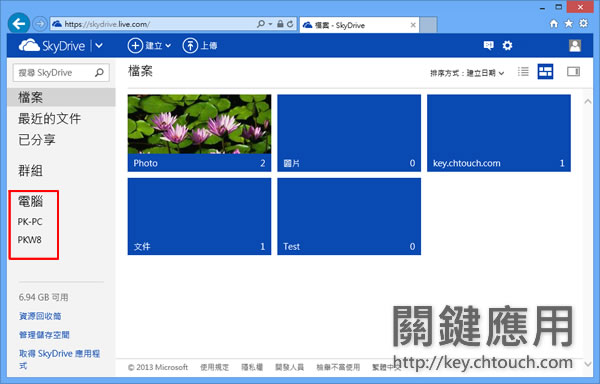Image resolution: width=600 pixels, height=384 pixels.
Task: Click the 使用規定 footer link
Action: pos(214,367)
